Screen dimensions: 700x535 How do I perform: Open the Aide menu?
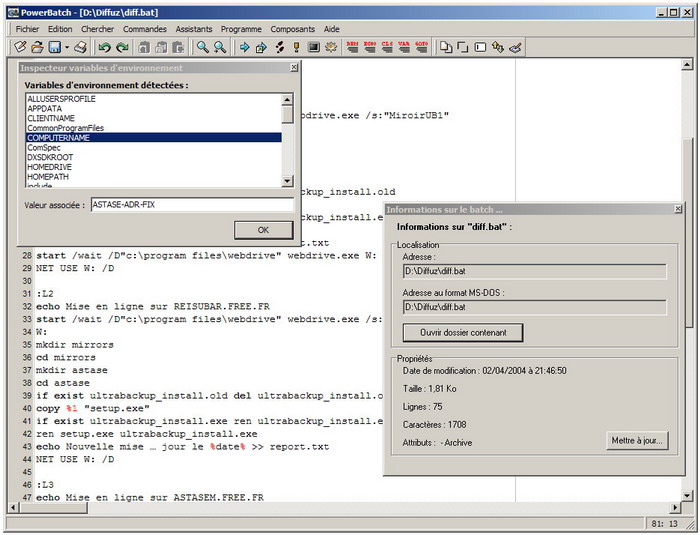click(331, 29)
